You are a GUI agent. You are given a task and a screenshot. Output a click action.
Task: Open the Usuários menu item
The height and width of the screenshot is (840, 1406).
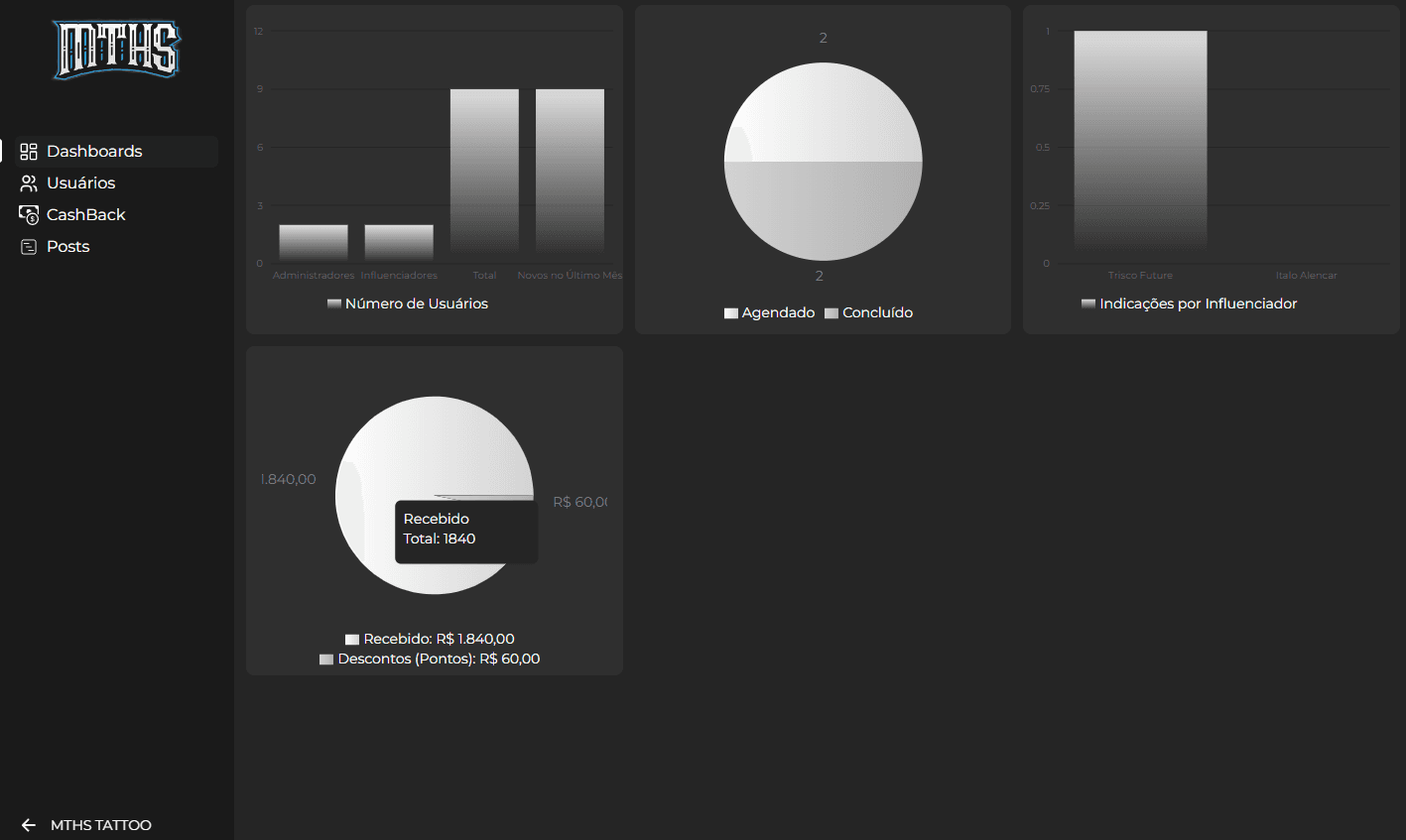(x=81, y=183)
